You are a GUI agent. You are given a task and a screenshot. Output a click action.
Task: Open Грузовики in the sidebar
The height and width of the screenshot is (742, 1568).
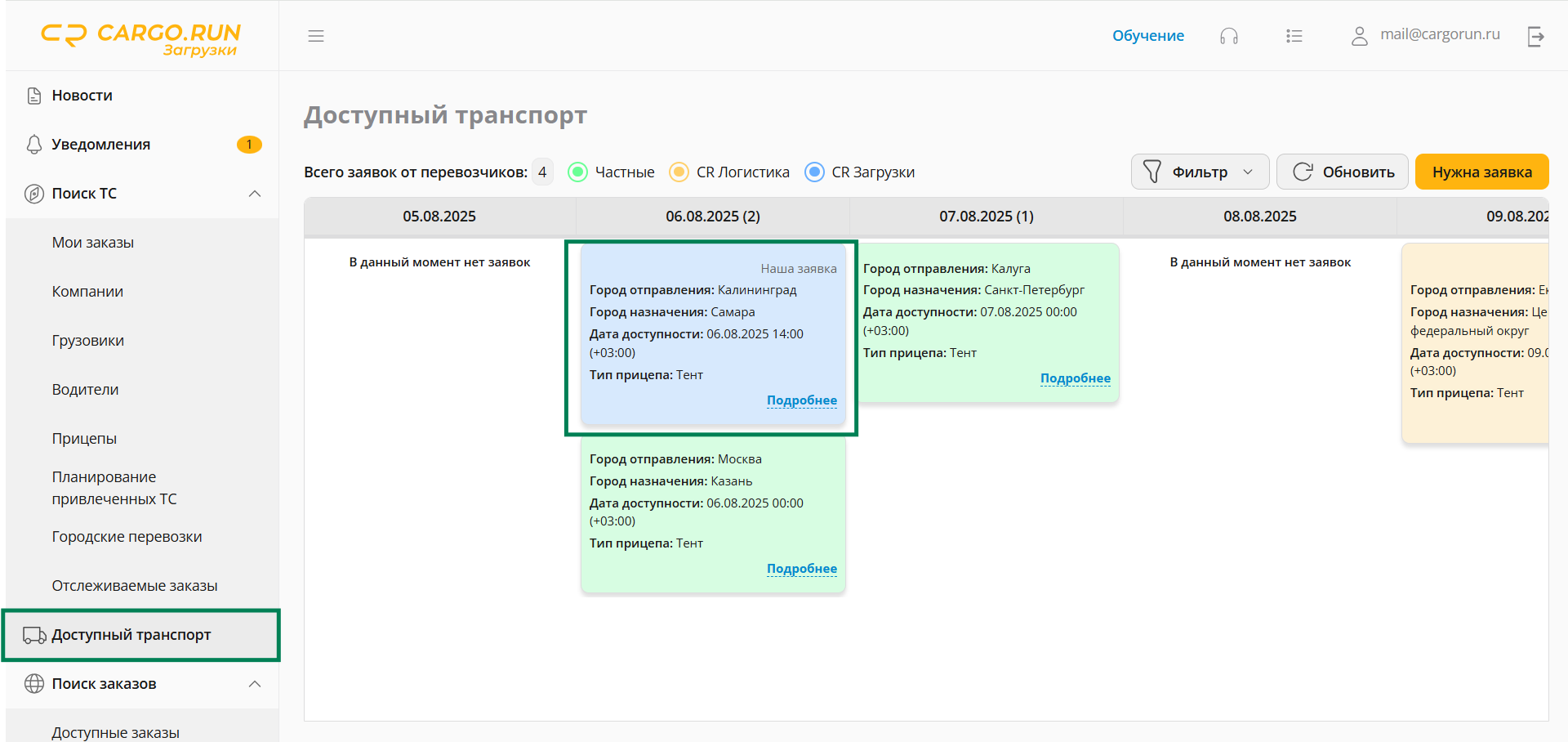88,341
